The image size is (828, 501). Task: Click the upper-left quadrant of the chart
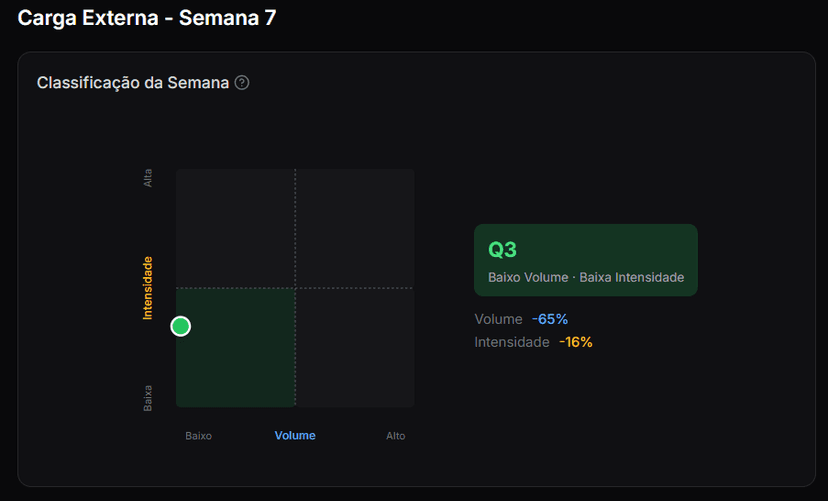point(235,228)
